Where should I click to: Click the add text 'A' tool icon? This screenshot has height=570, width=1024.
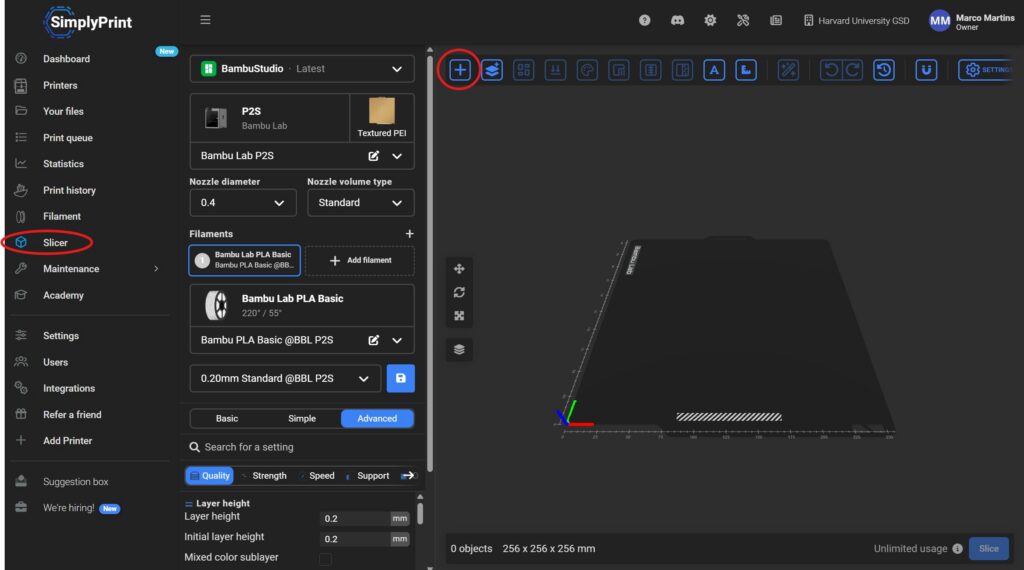(714, 70)
